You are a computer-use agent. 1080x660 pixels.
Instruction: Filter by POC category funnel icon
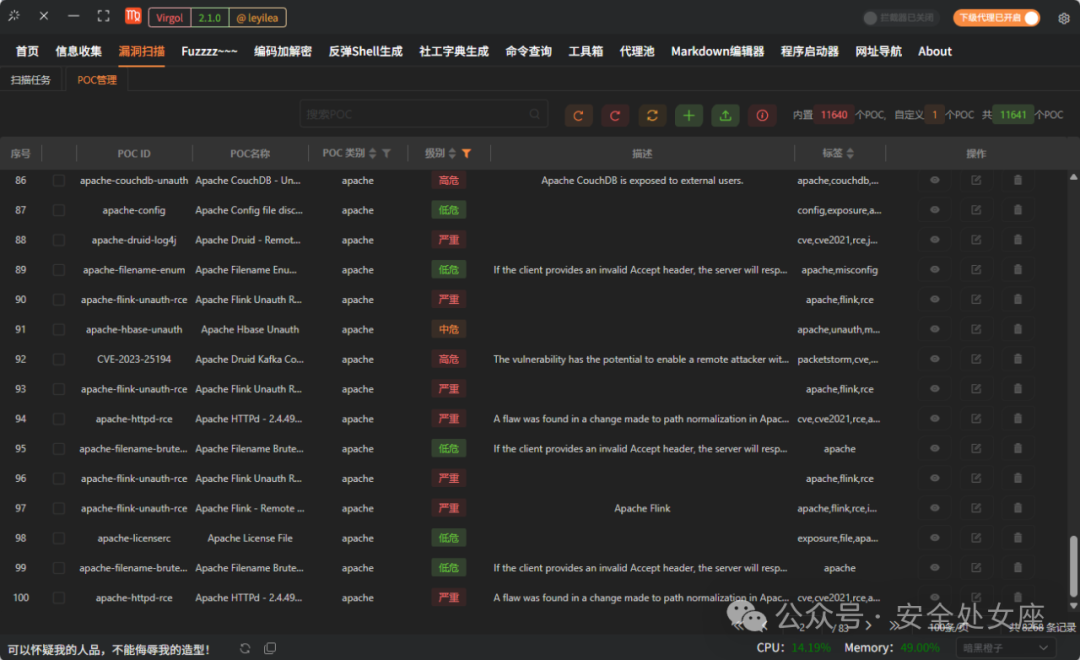(x=386, y=153)
